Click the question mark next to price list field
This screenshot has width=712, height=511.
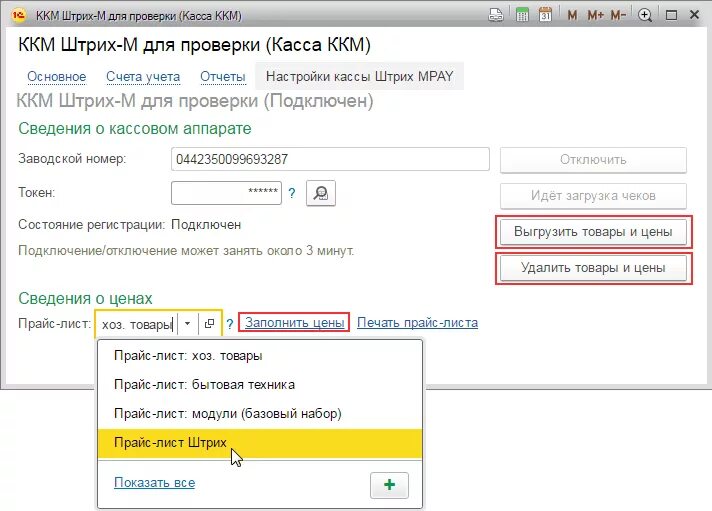230,324
